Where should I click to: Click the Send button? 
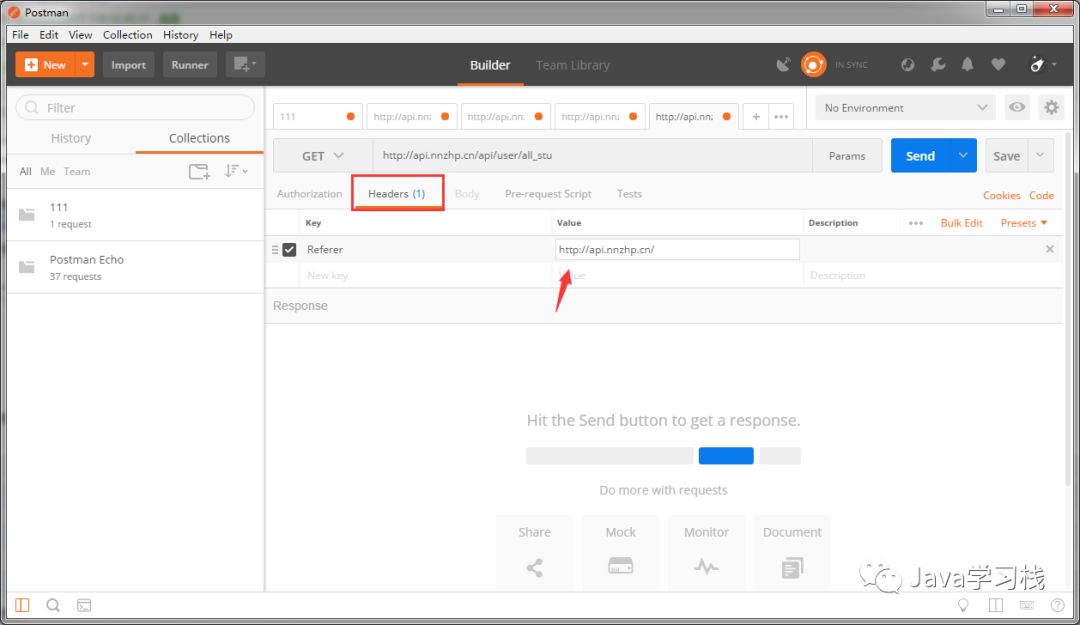point(920,156)
